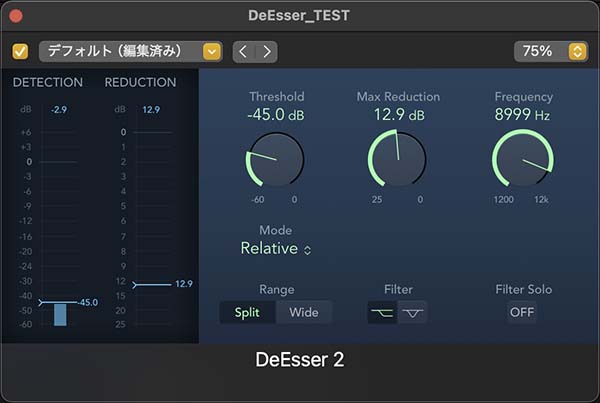Click the previous preset arrow

[243, 51]
